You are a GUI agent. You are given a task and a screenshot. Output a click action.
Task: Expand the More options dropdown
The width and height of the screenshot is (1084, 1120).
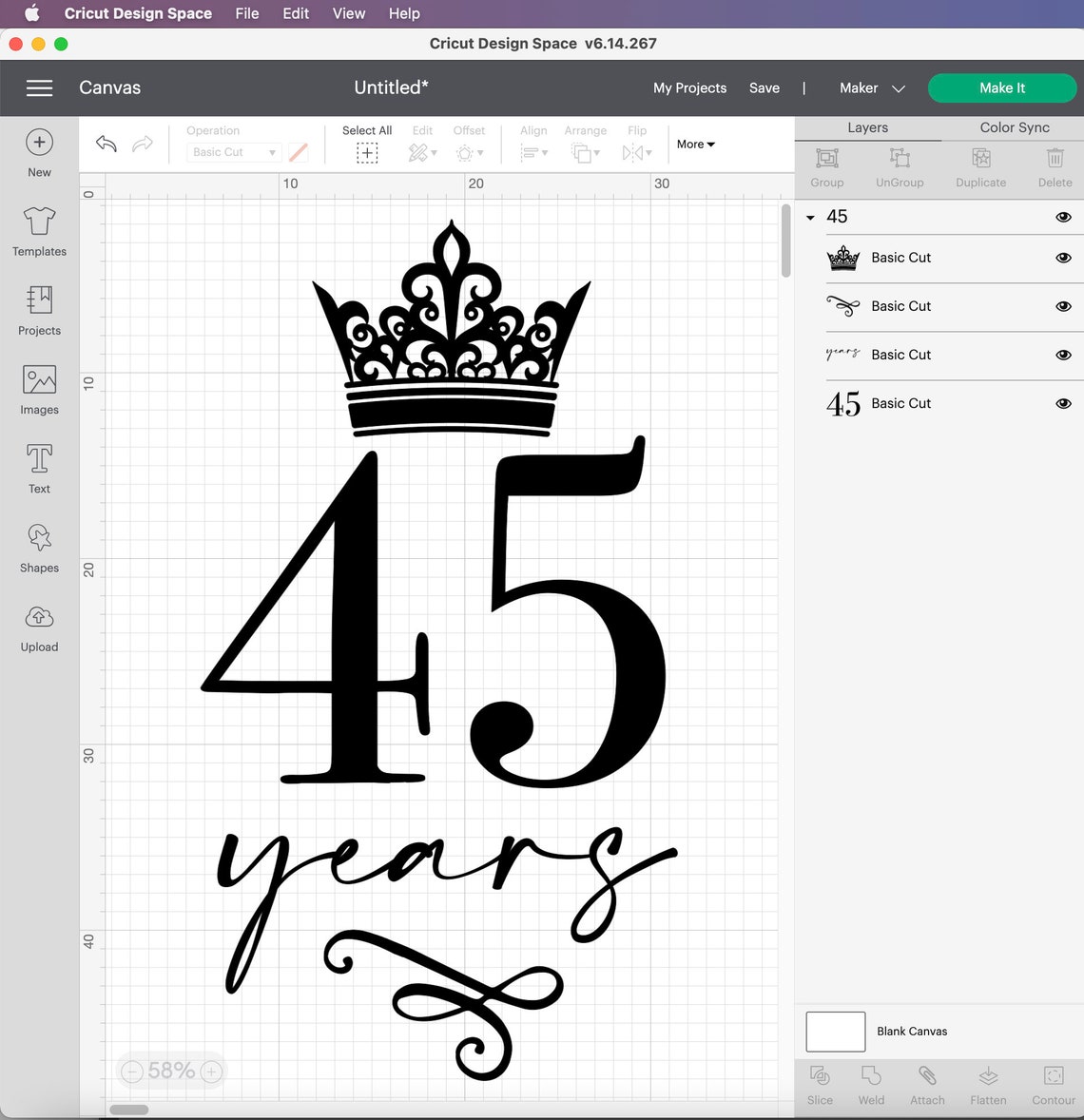(695, 144)
